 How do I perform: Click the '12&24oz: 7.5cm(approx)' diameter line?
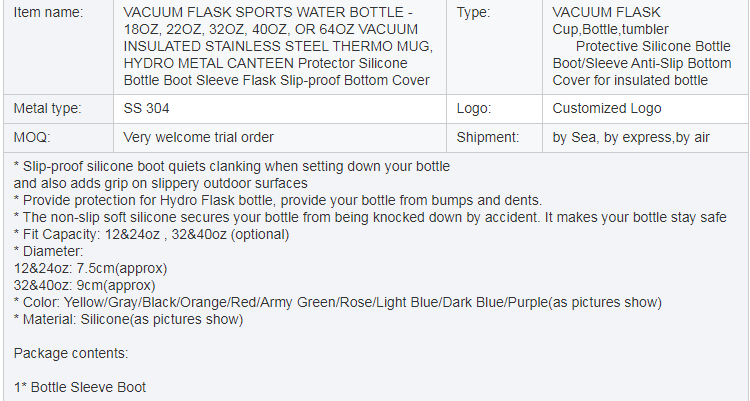[x=90, y=268]
